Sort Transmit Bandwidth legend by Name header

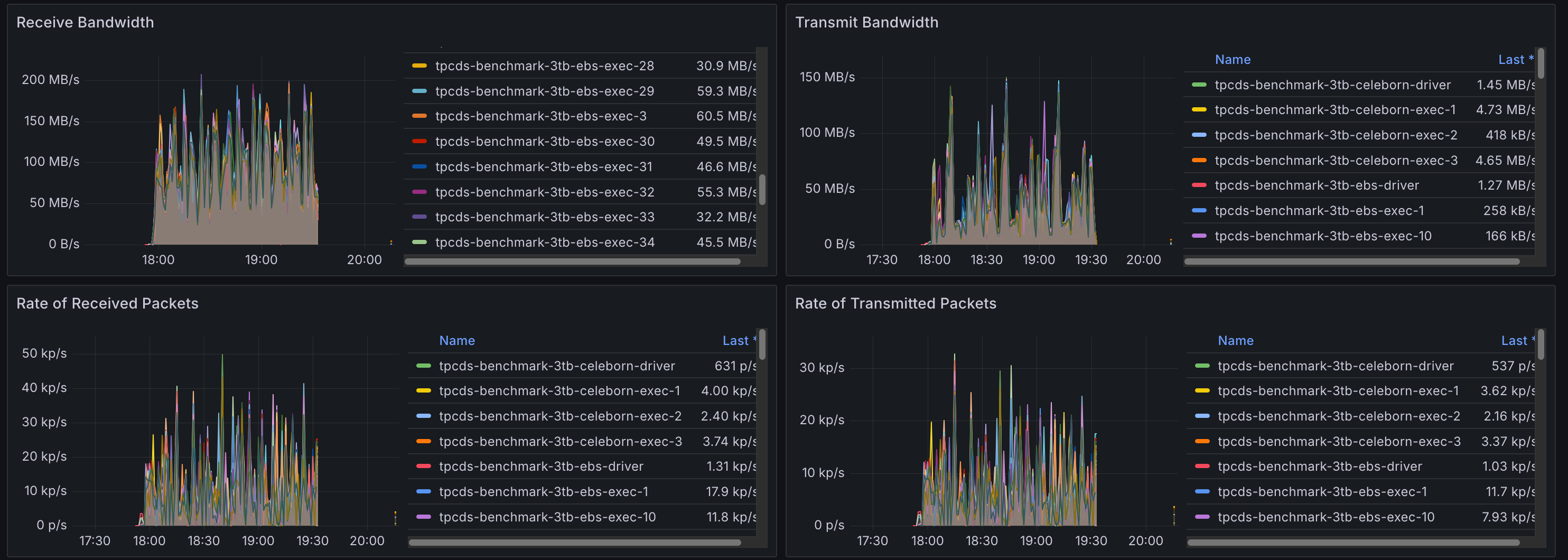(x=1232, y=60)
